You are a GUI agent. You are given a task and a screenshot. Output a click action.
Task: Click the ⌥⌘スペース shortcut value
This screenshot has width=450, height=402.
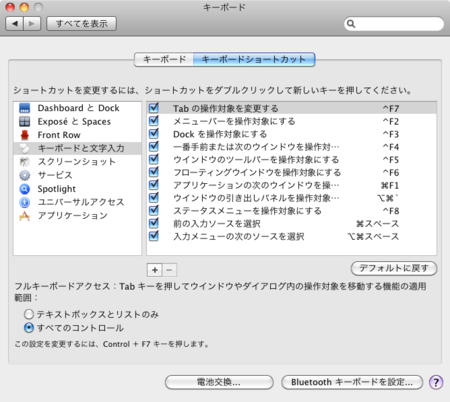373,237
